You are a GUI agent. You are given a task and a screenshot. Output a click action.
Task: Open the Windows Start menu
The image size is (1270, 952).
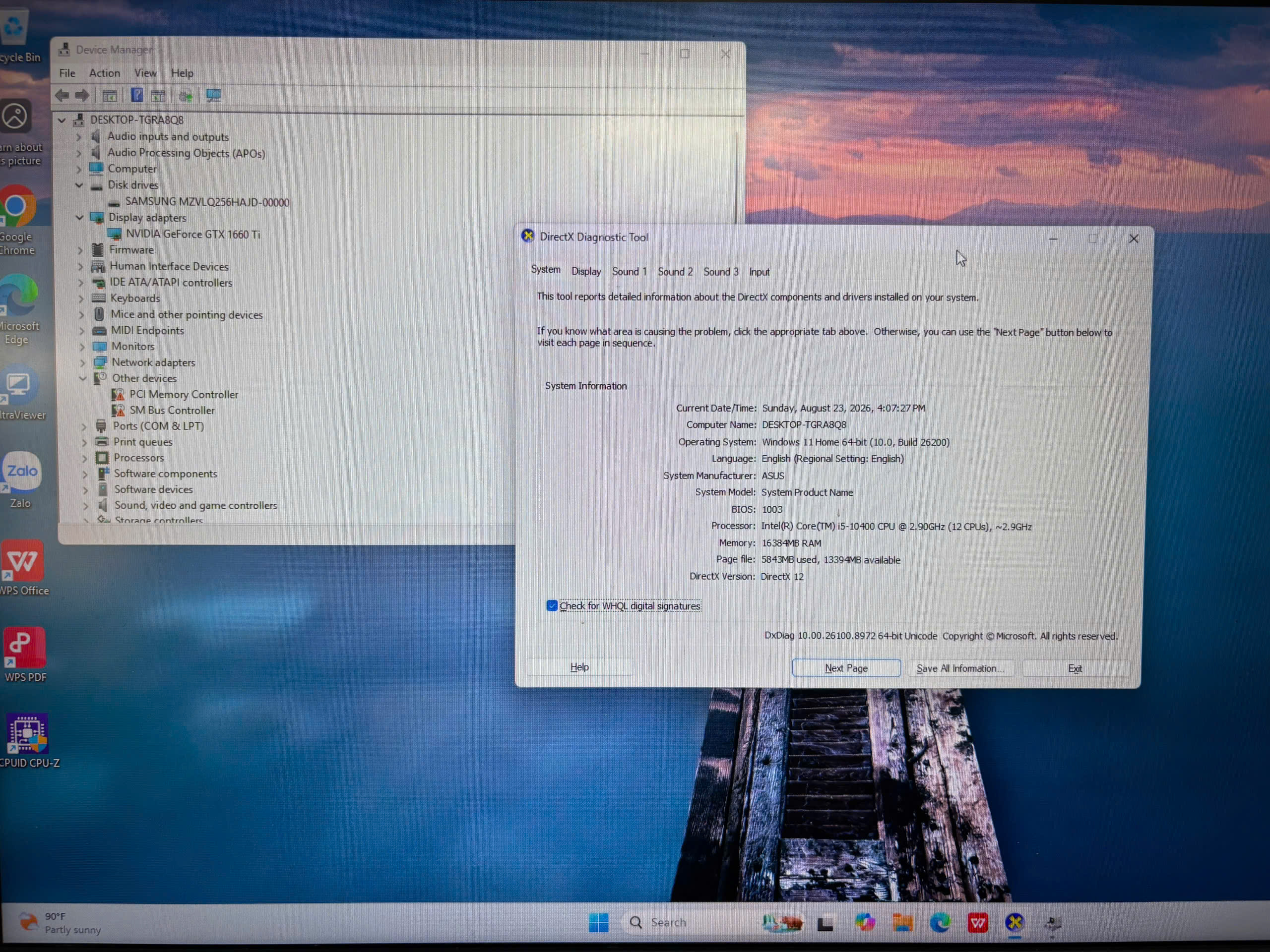click(x=598, y=922)
